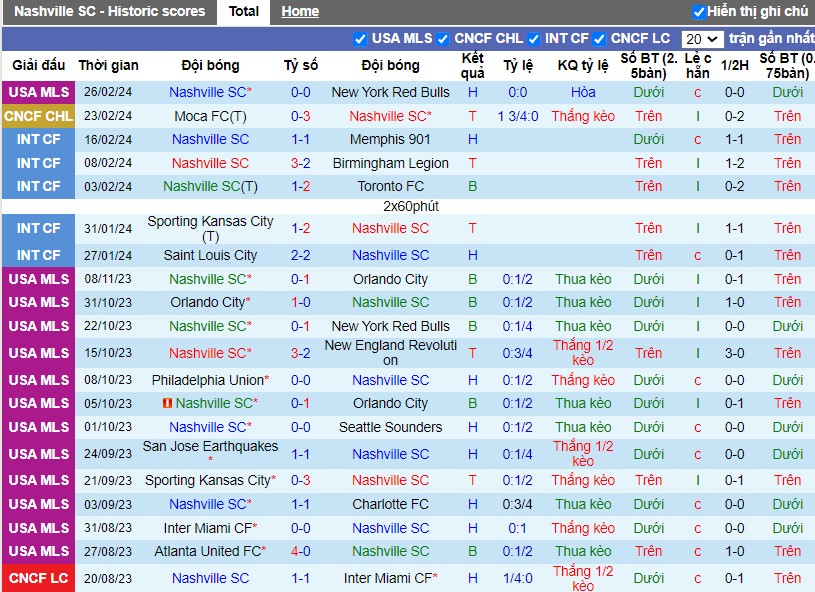815x592 pixels.
Task: Open San Jose Earthquakes team link
Action: 210,454
